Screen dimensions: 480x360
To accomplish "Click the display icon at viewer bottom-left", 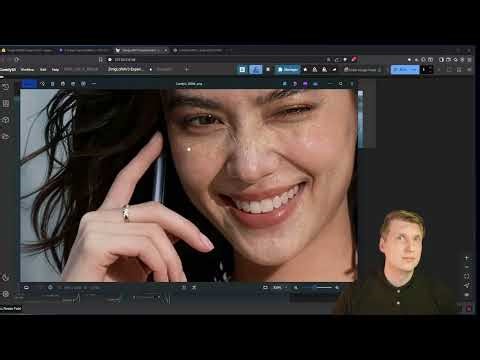I will click(x=26, y=287).
